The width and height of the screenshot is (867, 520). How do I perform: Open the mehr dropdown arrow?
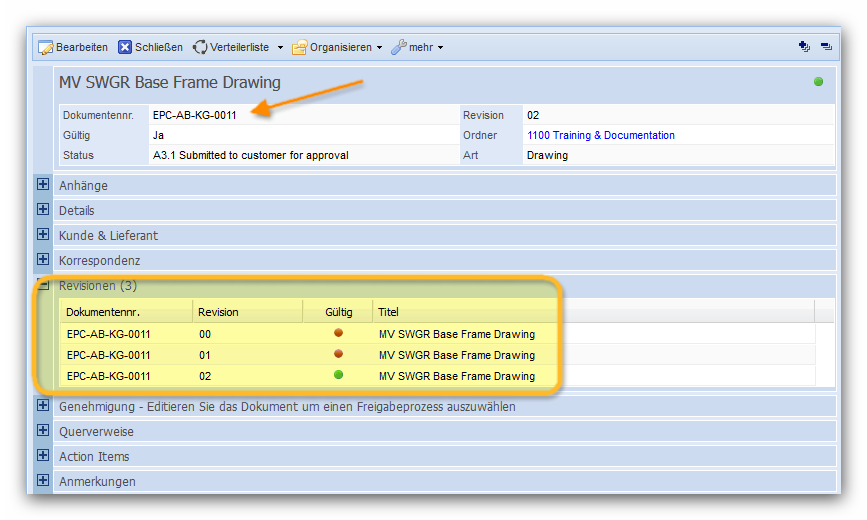point(440,48)
